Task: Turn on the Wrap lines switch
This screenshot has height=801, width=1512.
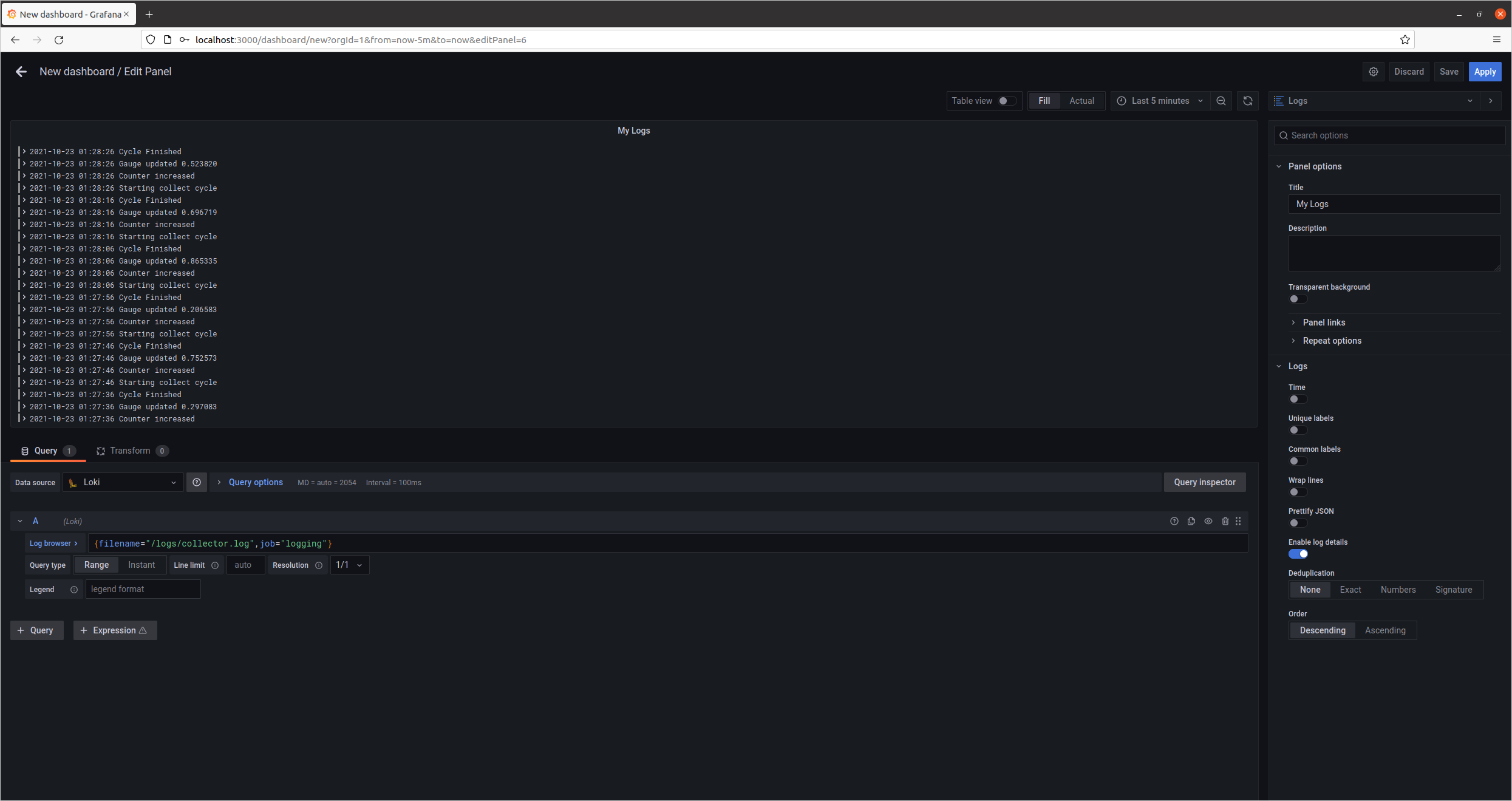Action: 1298,492
